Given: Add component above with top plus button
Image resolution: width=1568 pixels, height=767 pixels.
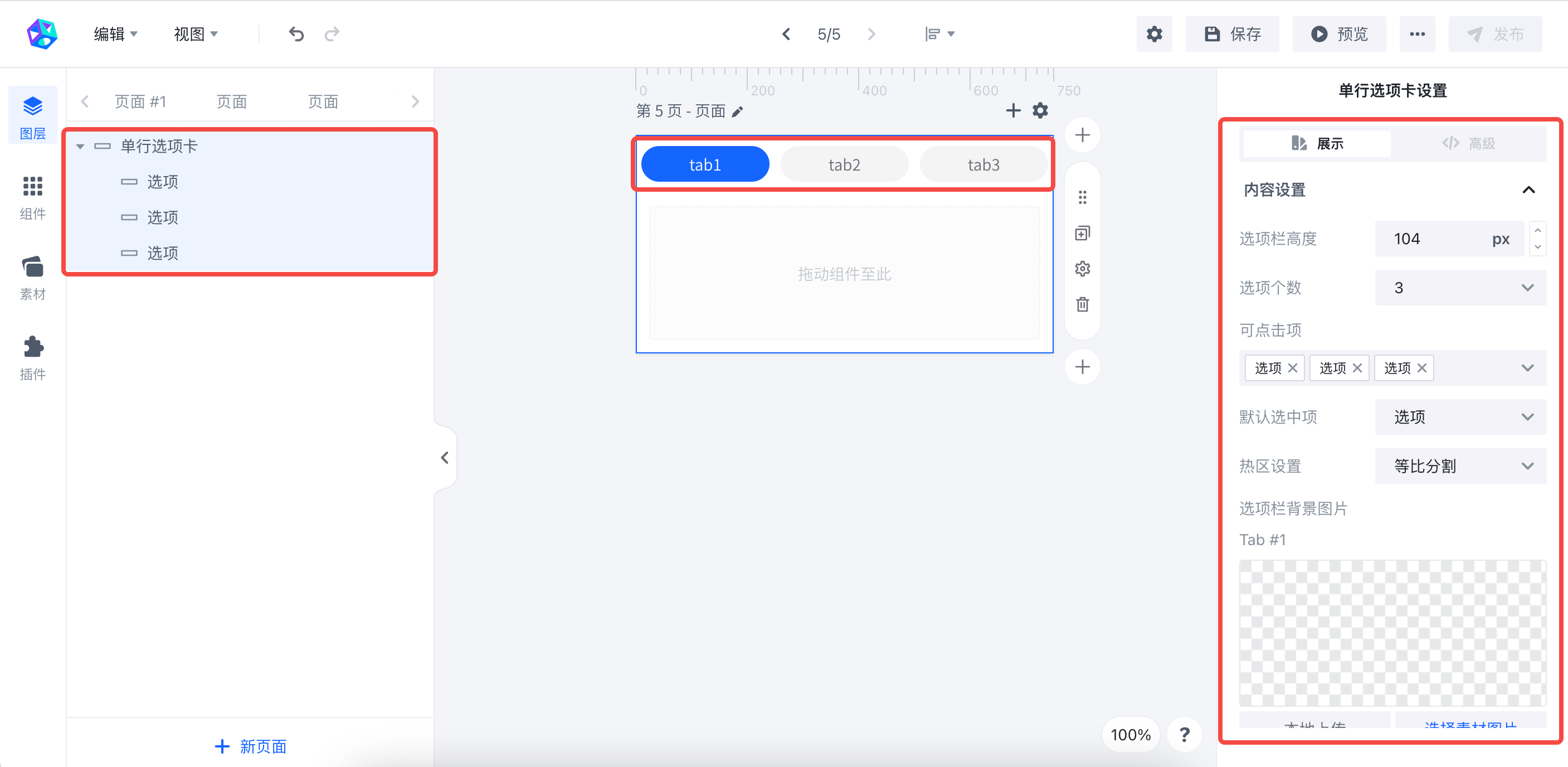Looking at the screenshot, I should coord(1082,134).
